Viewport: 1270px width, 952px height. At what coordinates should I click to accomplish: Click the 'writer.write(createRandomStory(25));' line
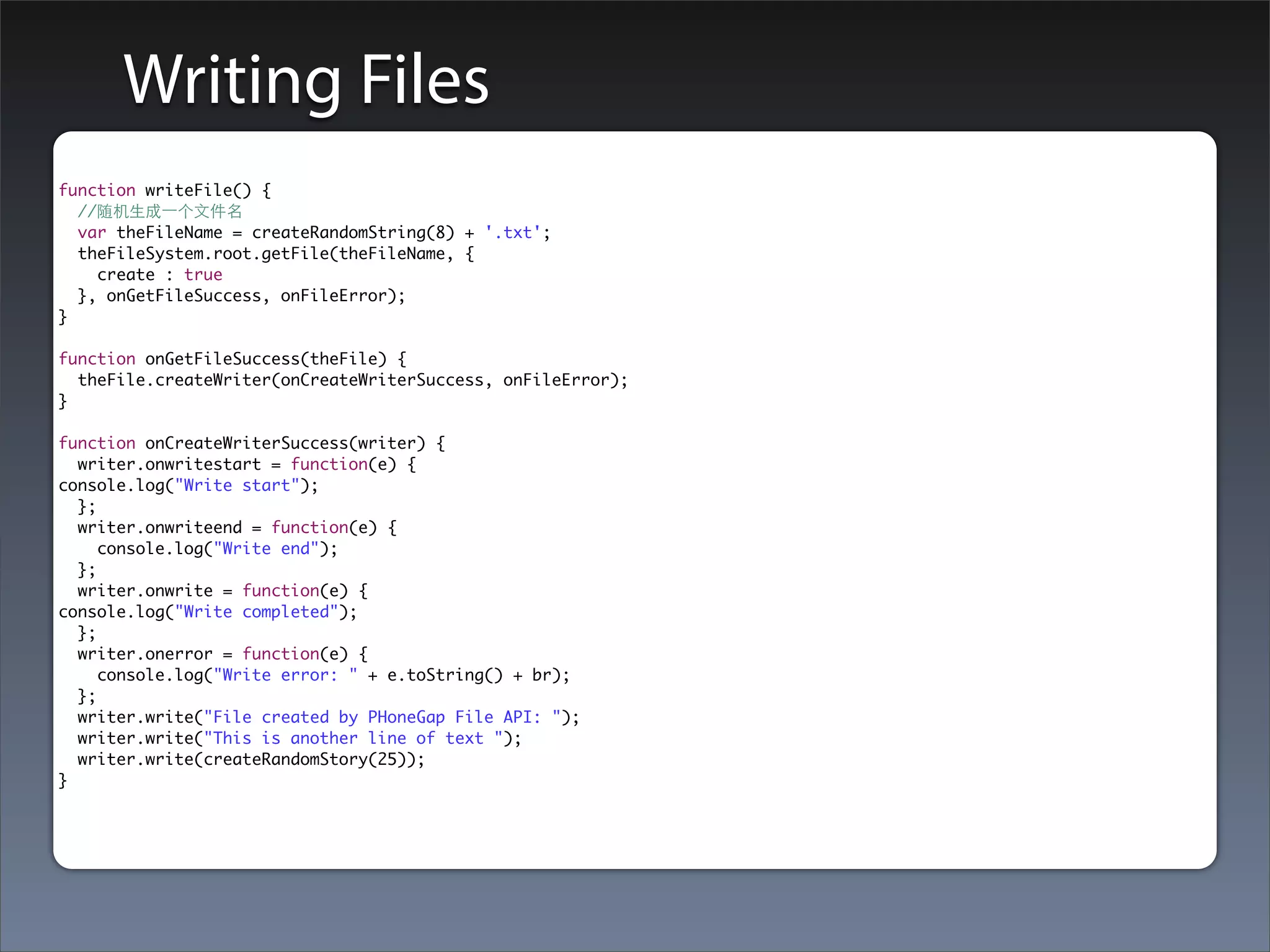coord(251,759)
